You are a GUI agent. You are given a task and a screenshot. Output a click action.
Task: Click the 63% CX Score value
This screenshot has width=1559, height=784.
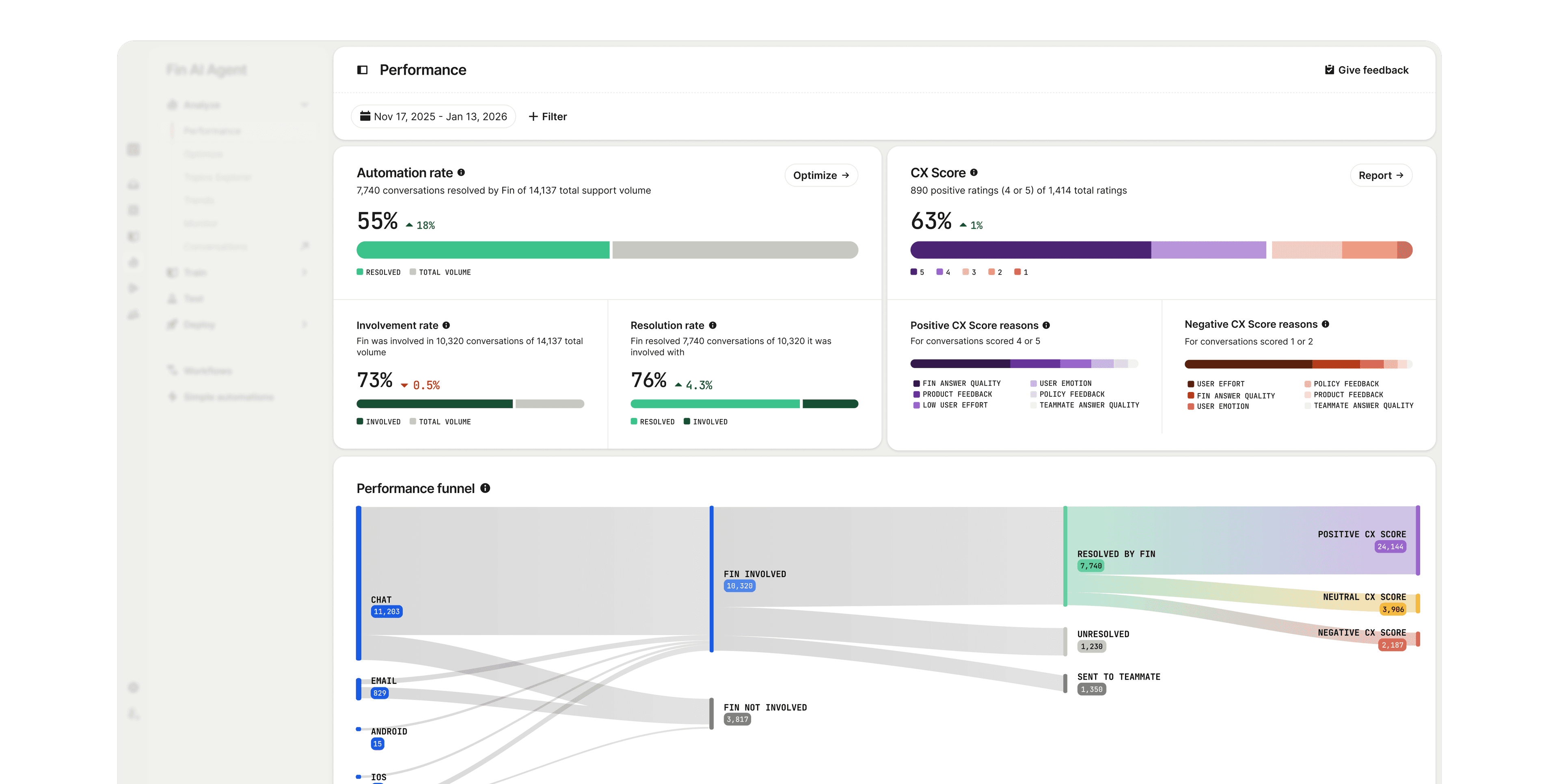[x=931, y=222]
